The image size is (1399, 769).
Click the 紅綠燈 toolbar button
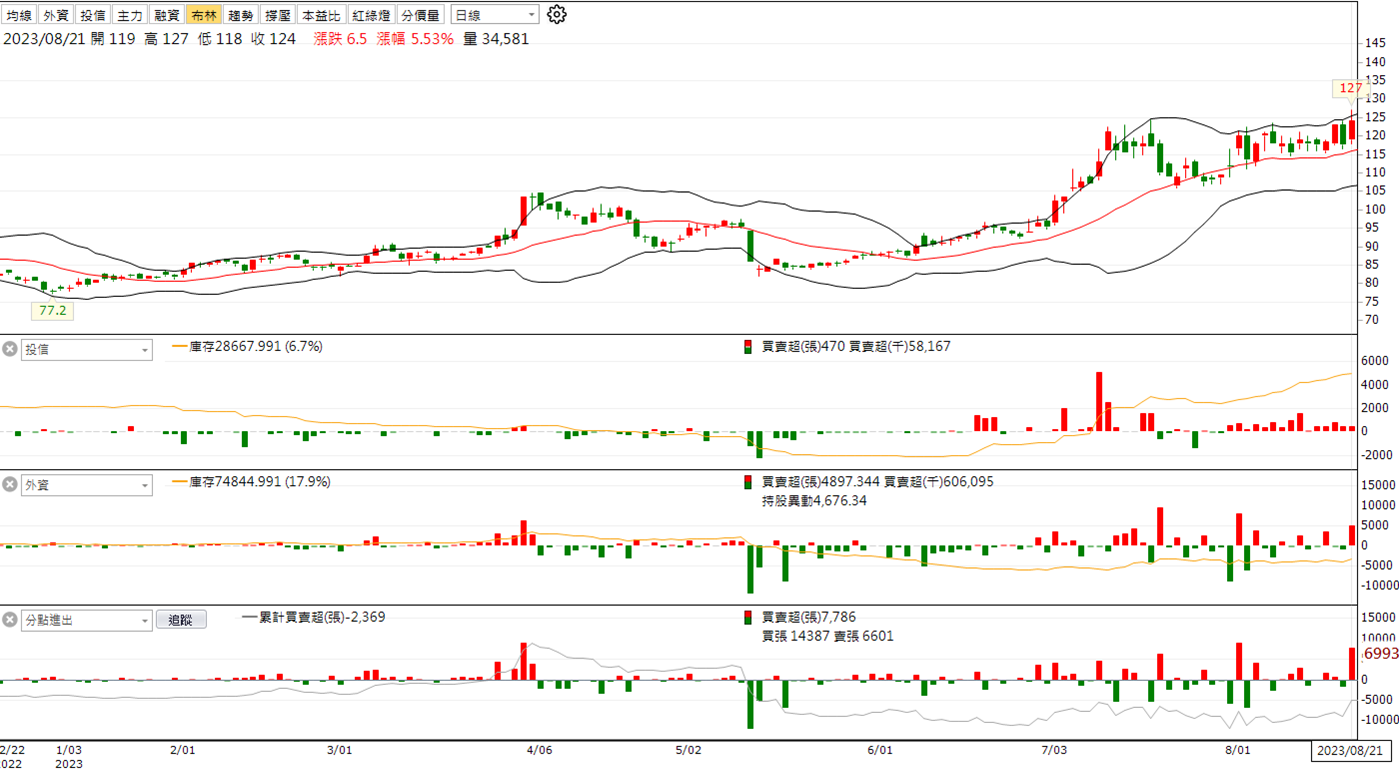coord(370,15)
